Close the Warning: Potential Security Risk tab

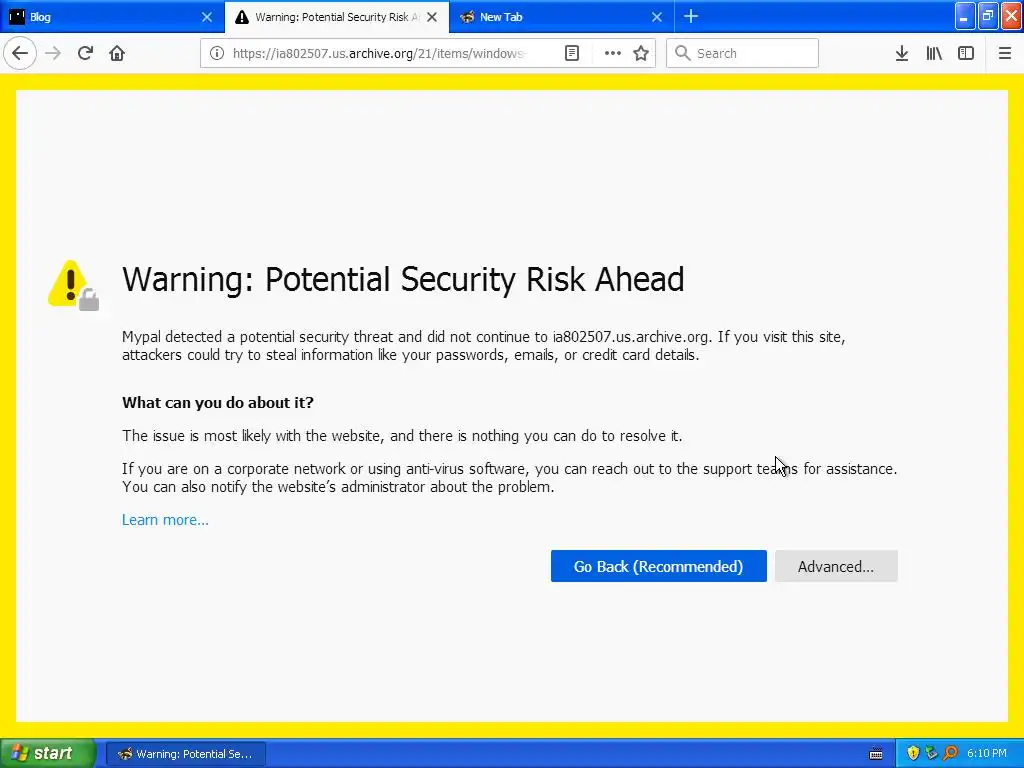point(432,17)
